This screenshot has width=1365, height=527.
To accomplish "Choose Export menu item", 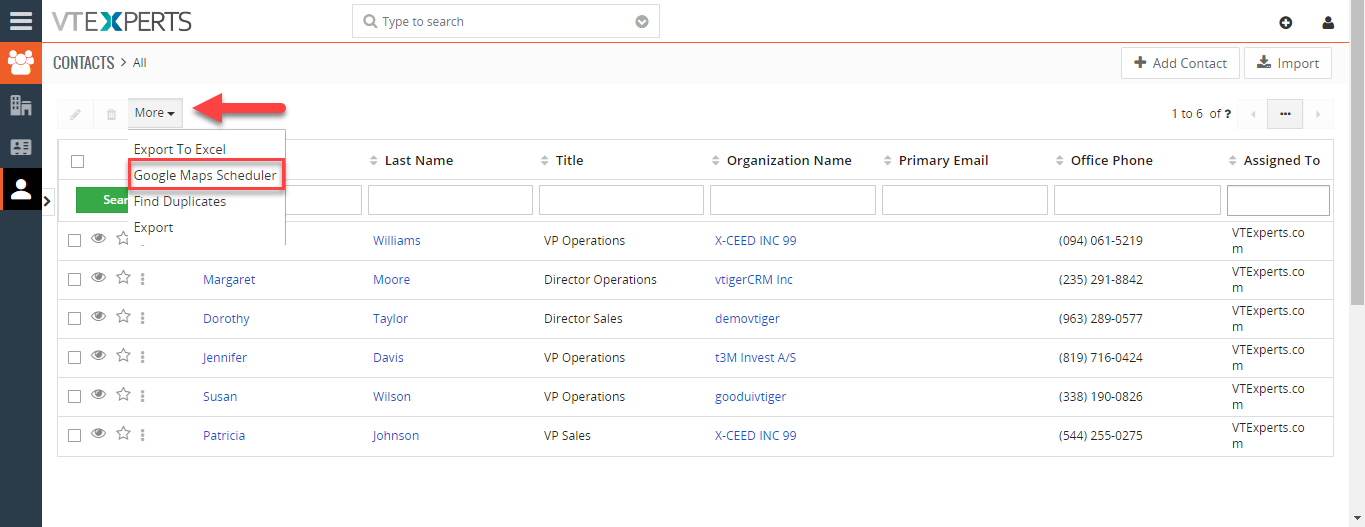I will pos(154,228).
